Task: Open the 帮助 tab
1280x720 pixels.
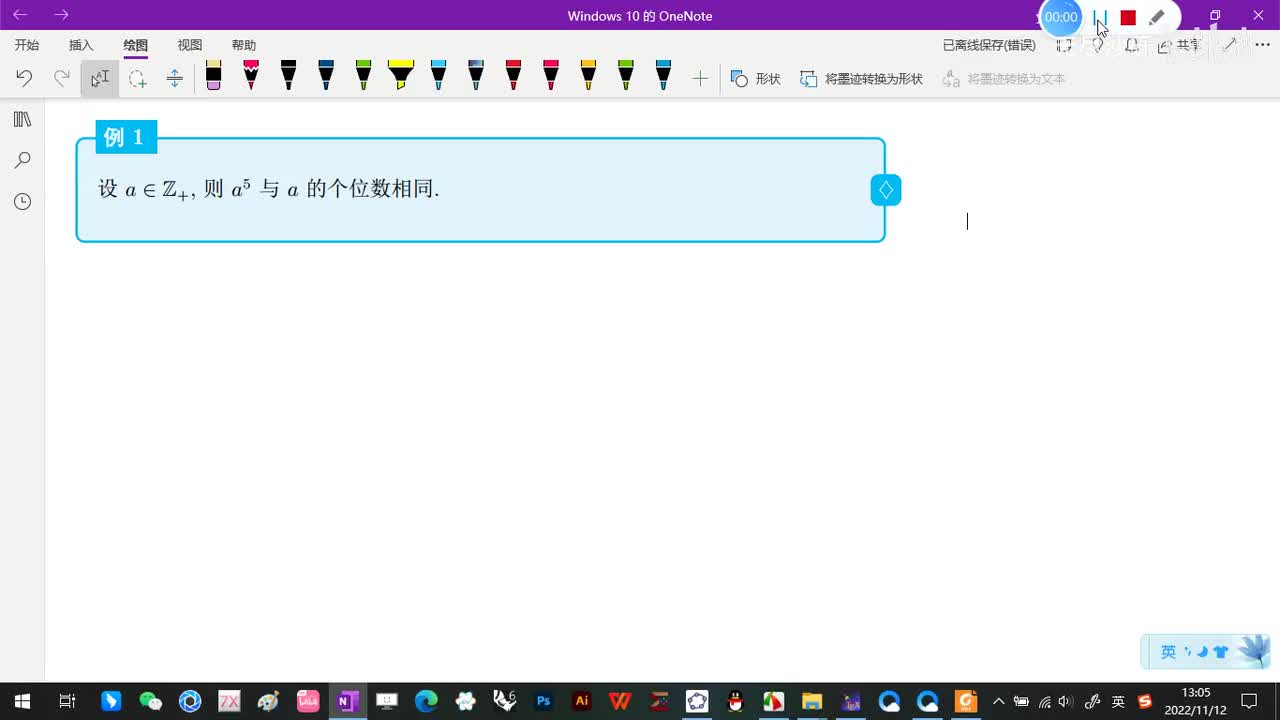Action: point(244,45)
